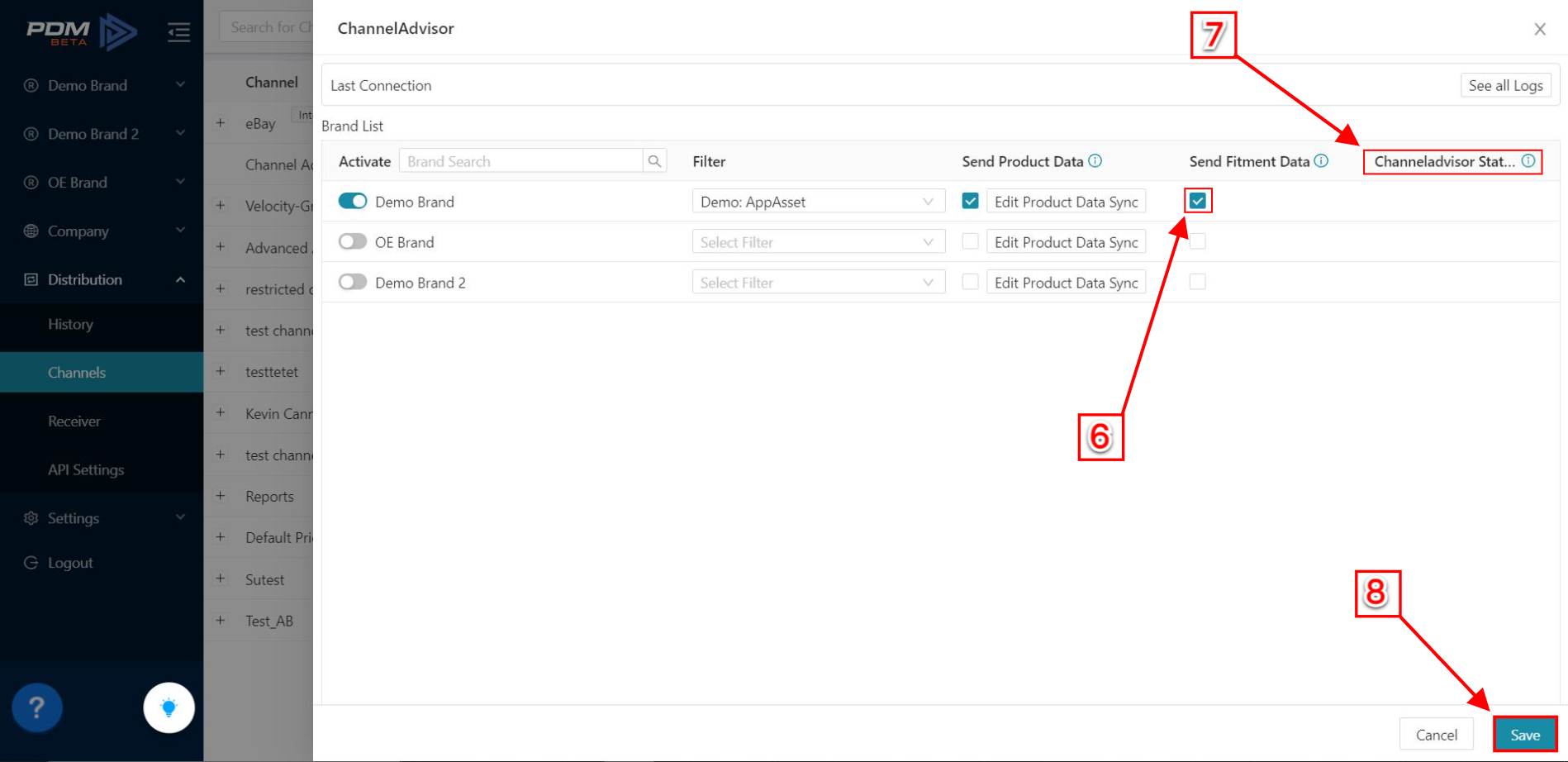This screenshot has height=762, width=1568.
Task: Activate the Demo Brand 2 toggle
Action: [x=353, y=282]
